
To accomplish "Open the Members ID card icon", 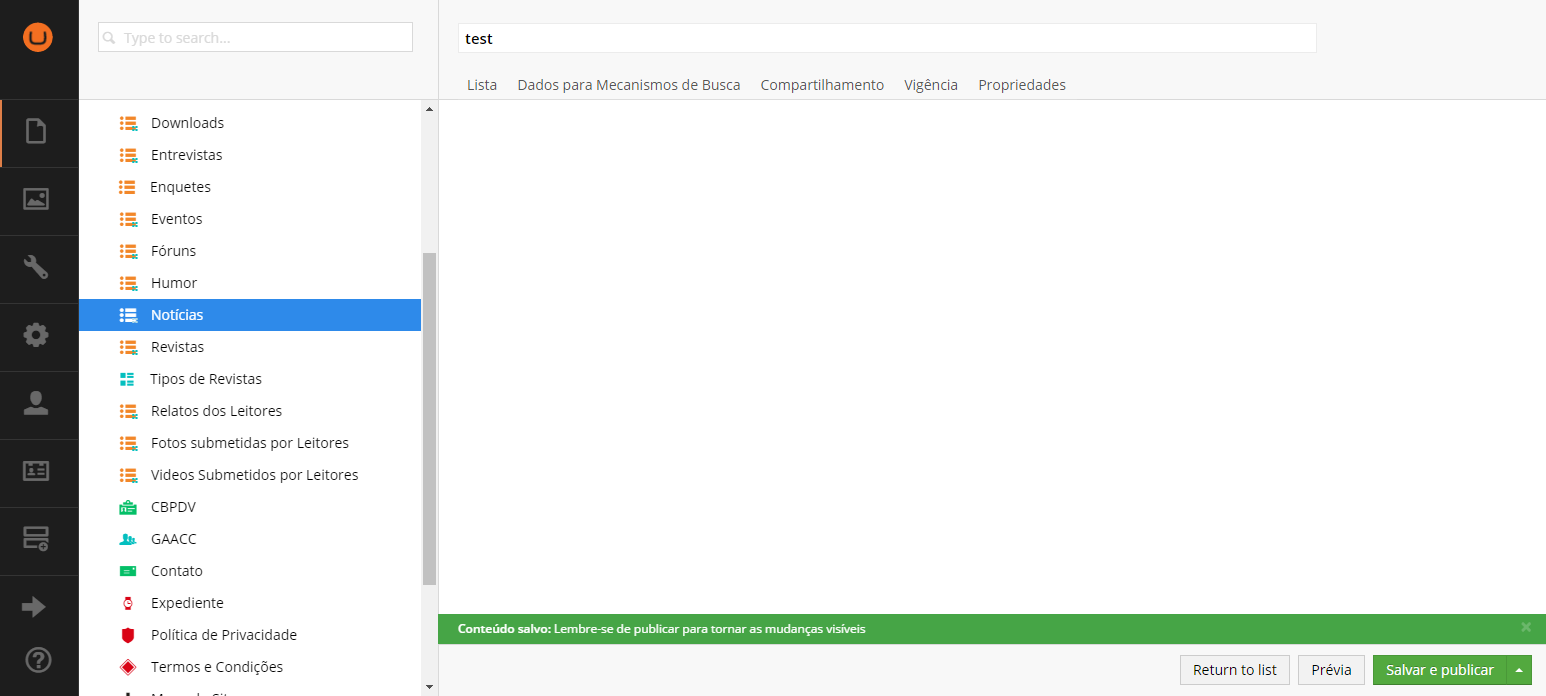I will click(x=36, y=471).
